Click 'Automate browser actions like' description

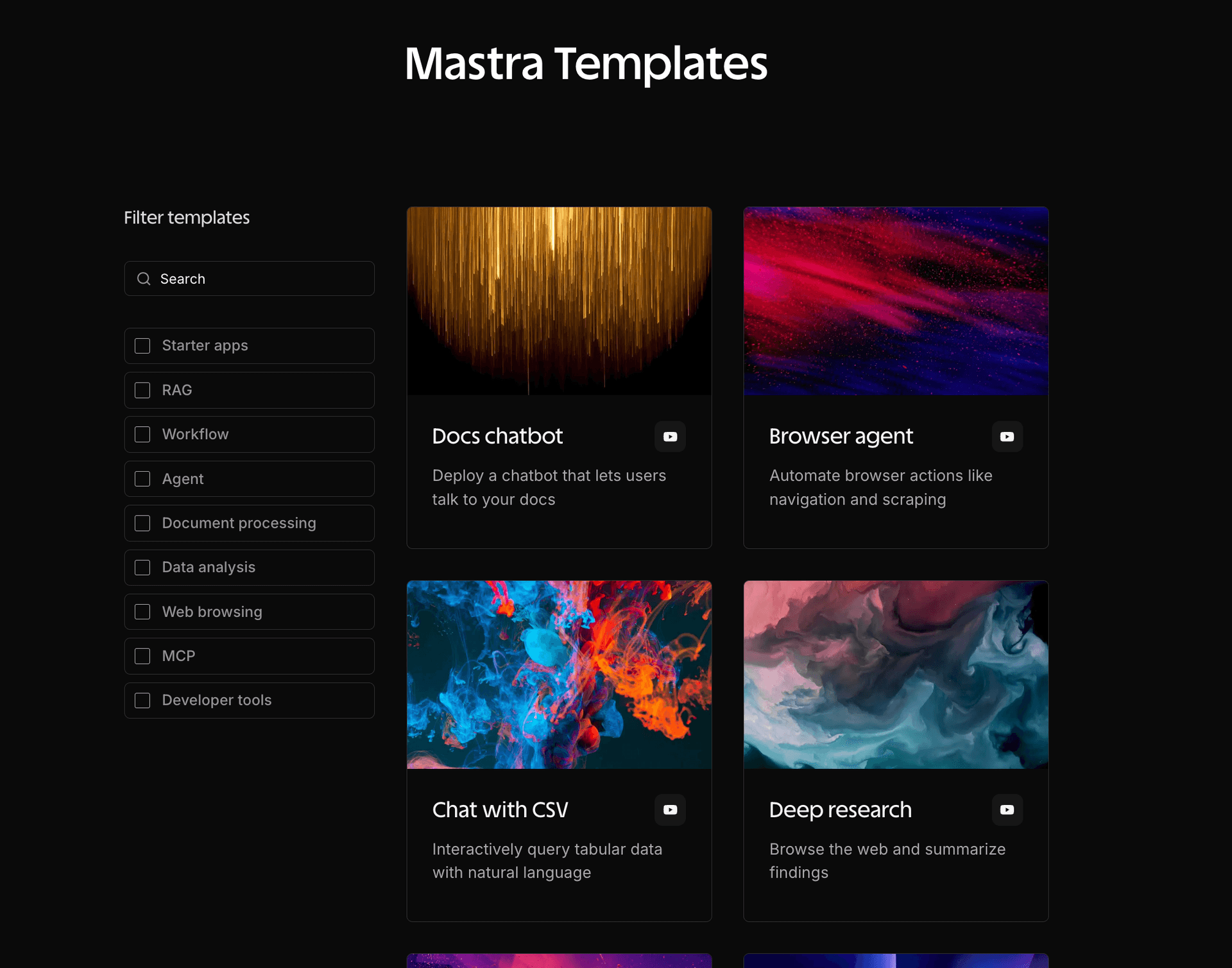pyautogui.click(x=881, y=476)
